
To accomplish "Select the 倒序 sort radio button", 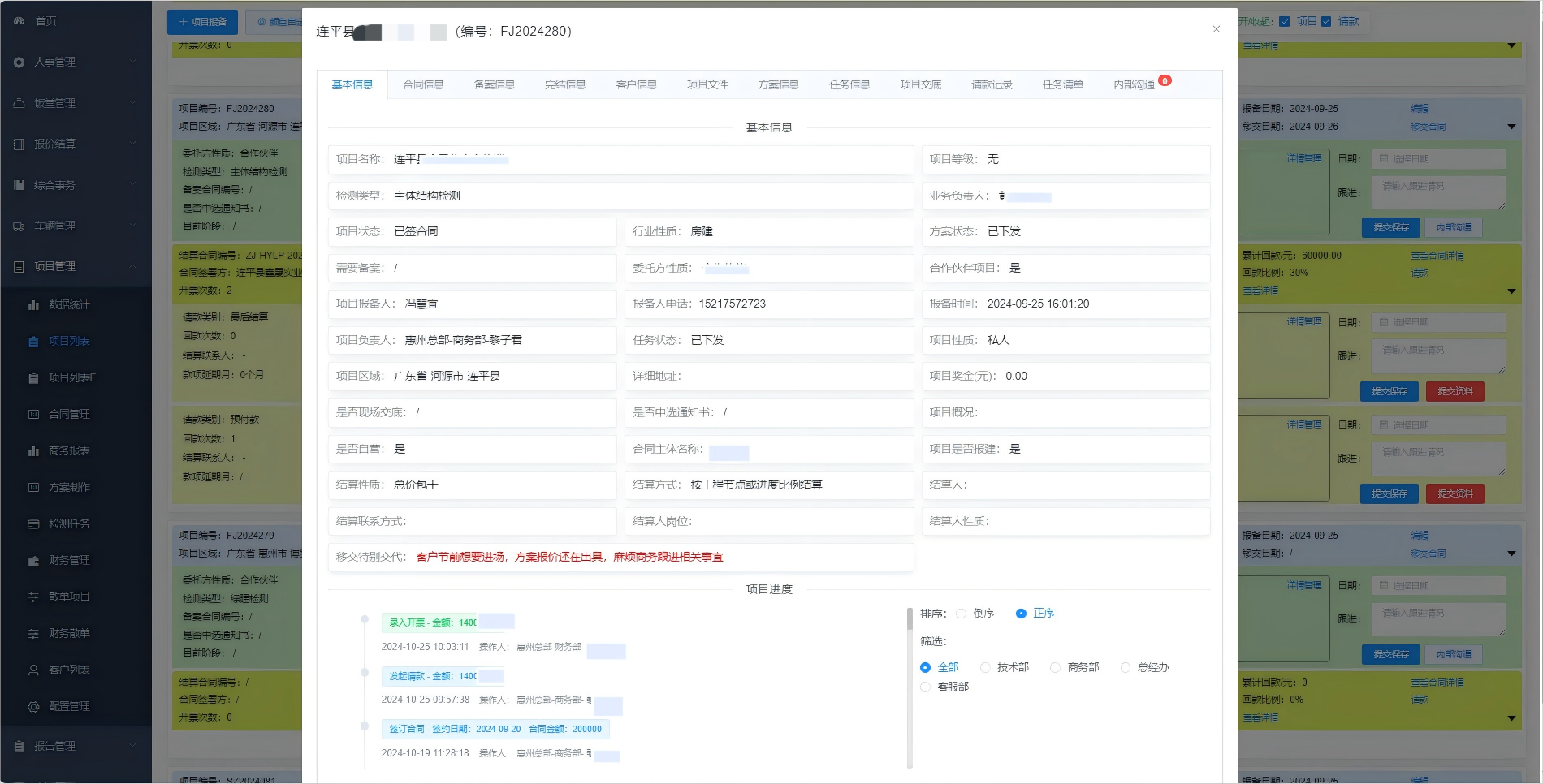I will click(x=962, y=614).
